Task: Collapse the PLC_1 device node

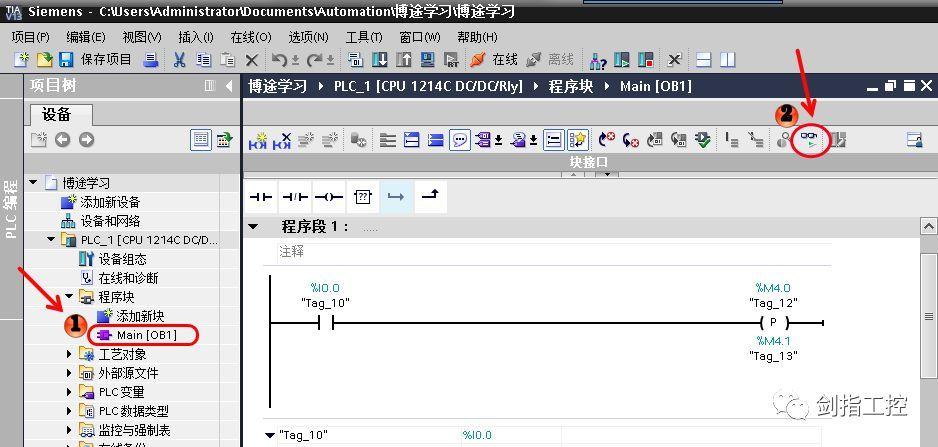Action: [51, 240]
